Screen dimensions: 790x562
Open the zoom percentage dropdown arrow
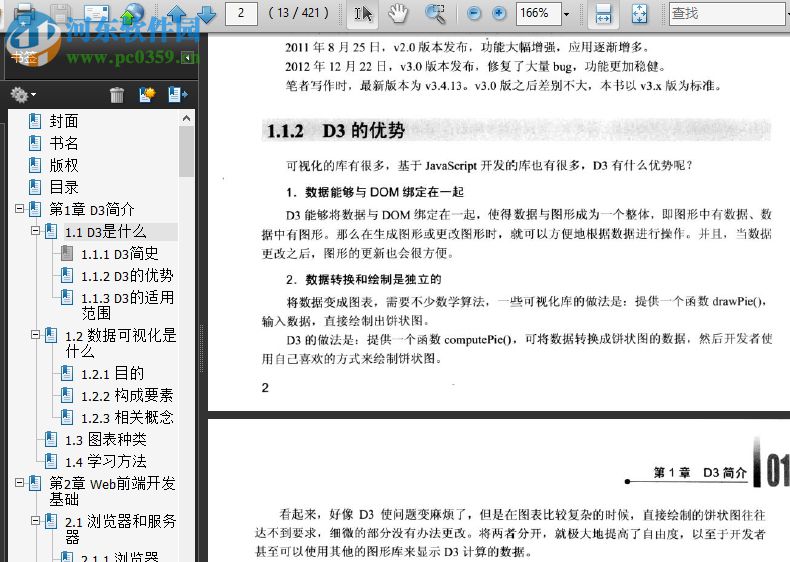pos(566,14)
